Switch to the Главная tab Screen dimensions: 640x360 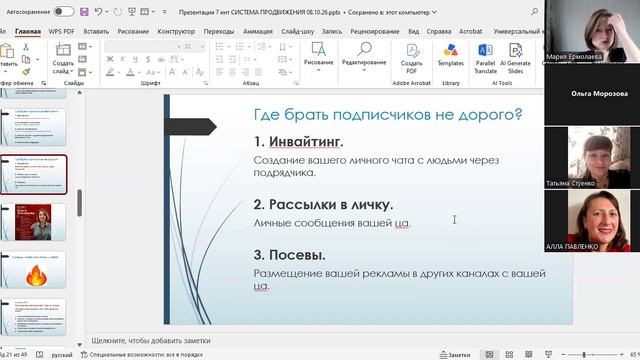click(x=28, y=31)
